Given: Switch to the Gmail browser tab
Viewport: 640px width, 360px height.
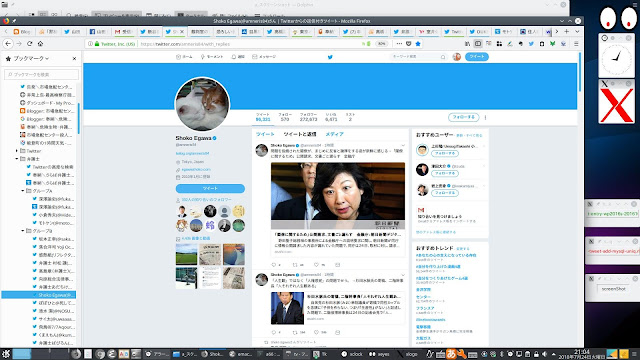Looking at the screenshot, I should (123, 31).
